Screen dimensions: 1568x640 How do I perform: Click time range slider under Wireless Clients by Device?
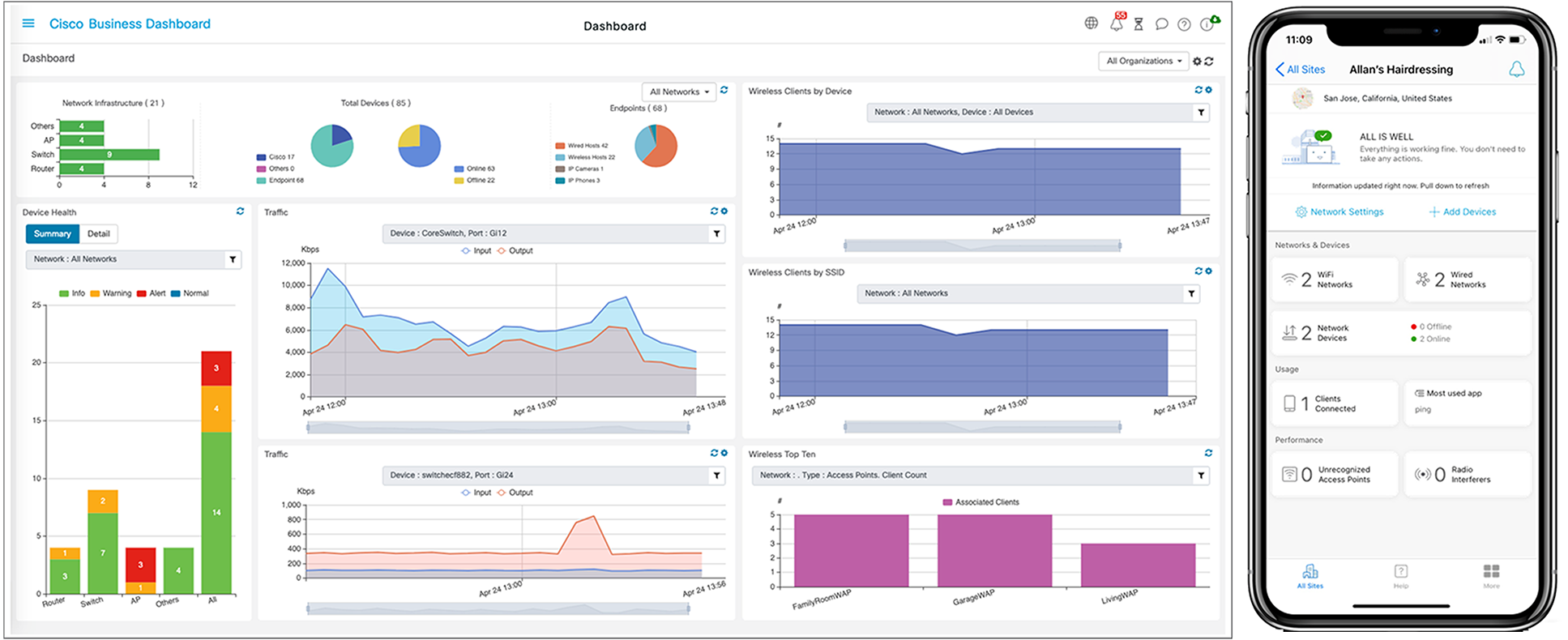tap(982, 245)
